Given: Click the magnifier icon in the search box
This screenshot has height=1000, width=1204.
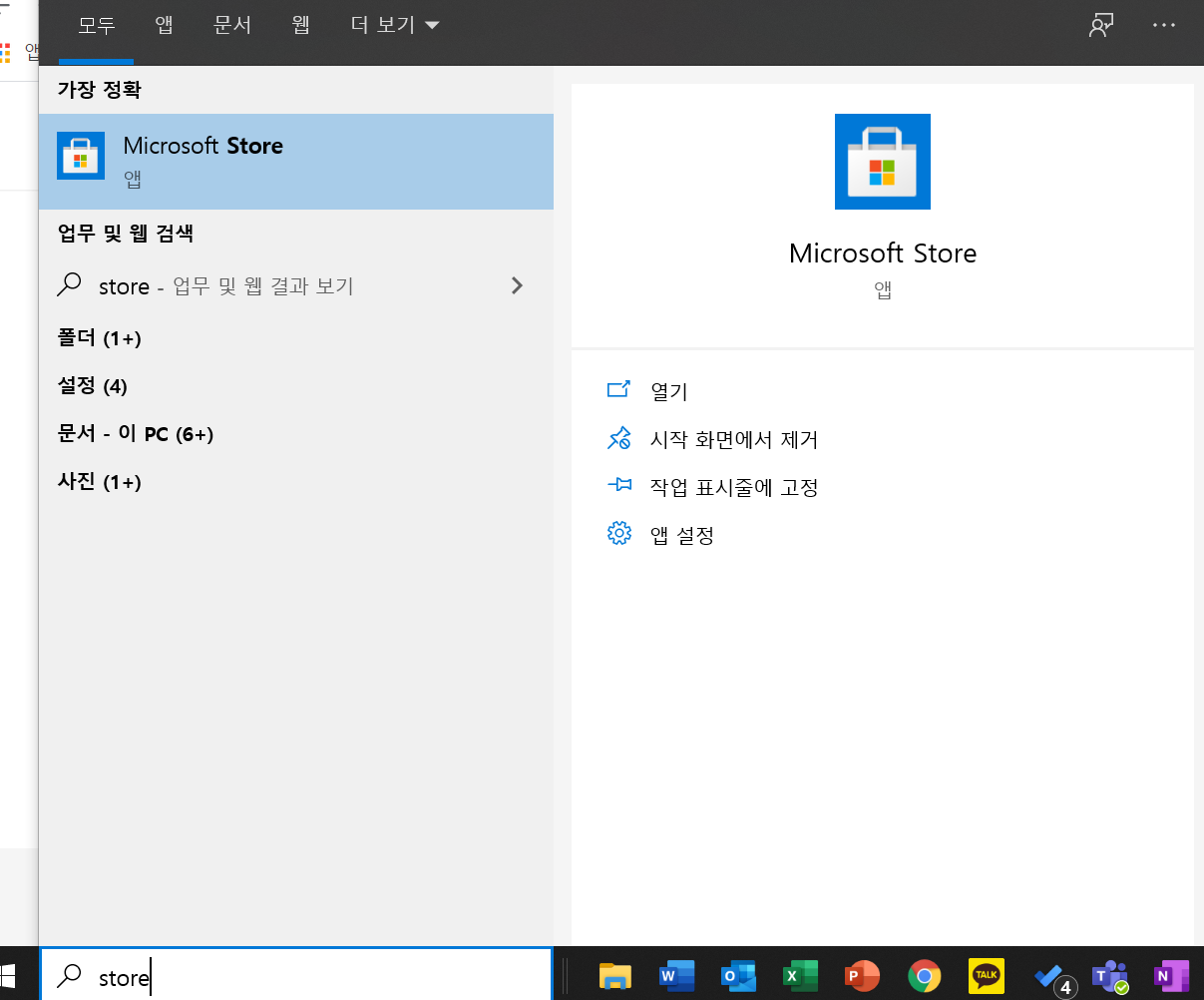Looking at the screenshot, I should pyautogui.click(x=69, y=976).
